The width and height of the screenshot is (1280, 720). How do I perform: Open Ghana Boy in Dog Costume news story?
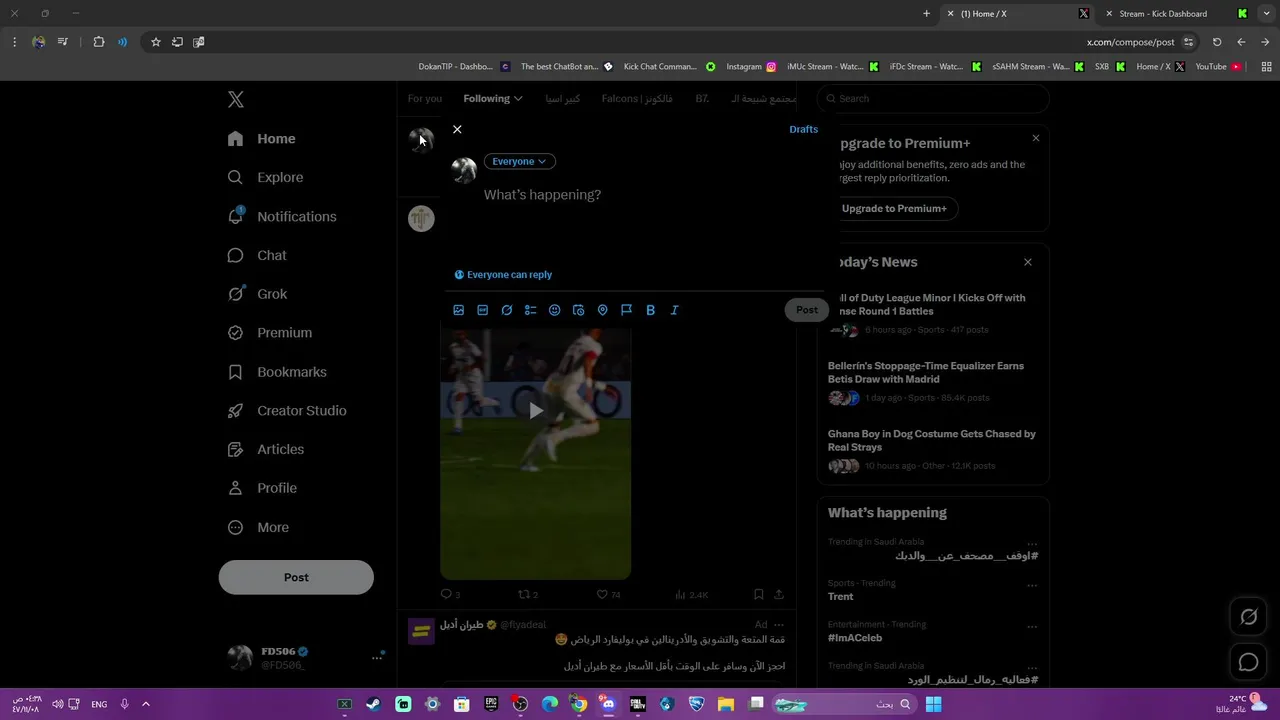tap(933, 450)
